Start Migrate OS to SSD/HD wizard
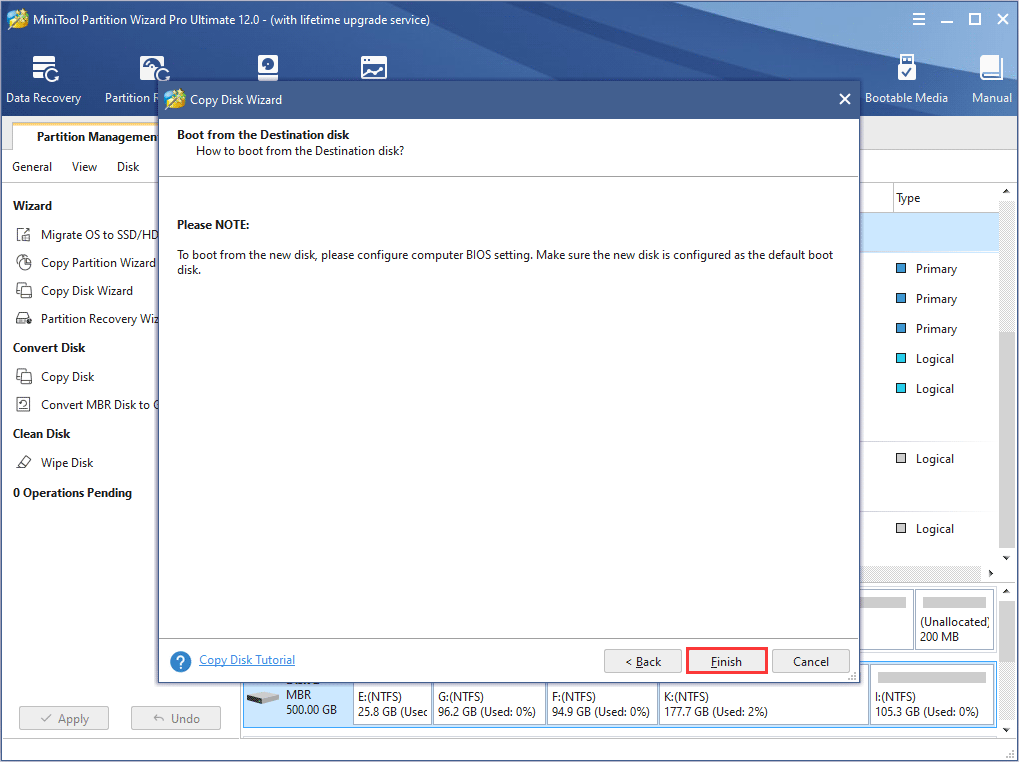Screen dimensions: 1019x762 (x=86, y=235)
